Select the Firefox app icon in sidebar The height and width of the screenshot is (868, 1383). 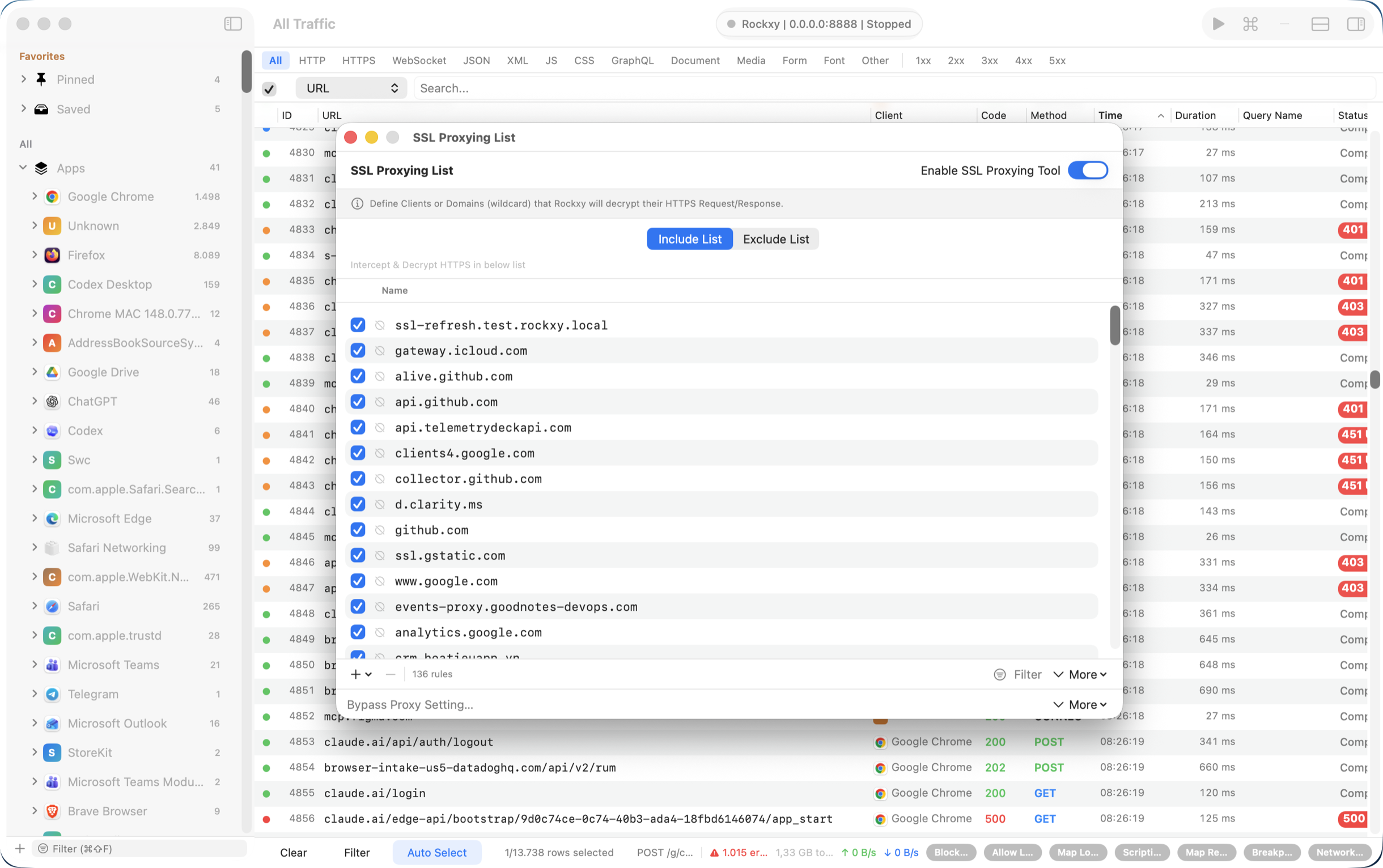point(52,256)
